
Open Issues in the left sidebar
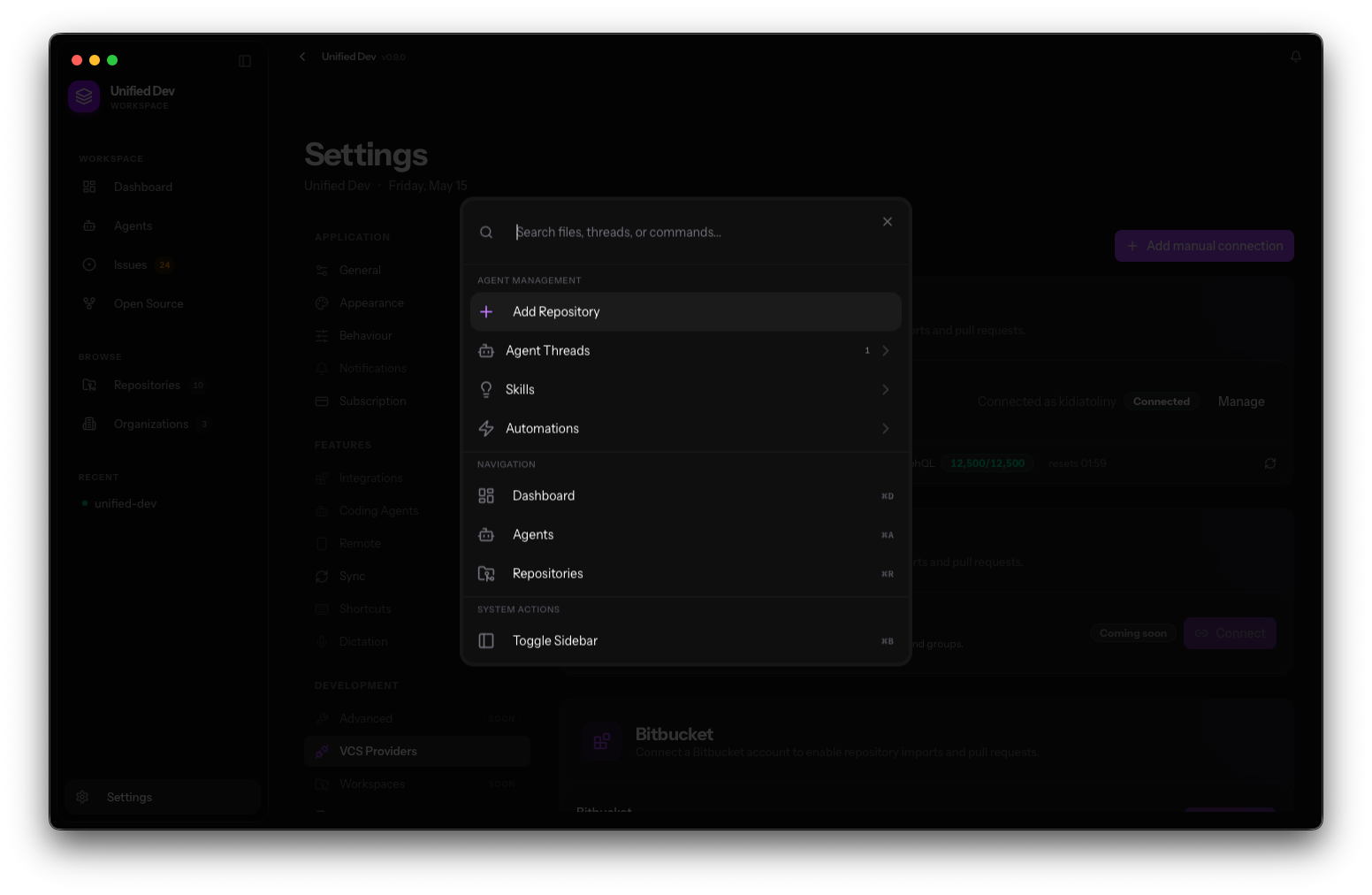pos(163,265)
